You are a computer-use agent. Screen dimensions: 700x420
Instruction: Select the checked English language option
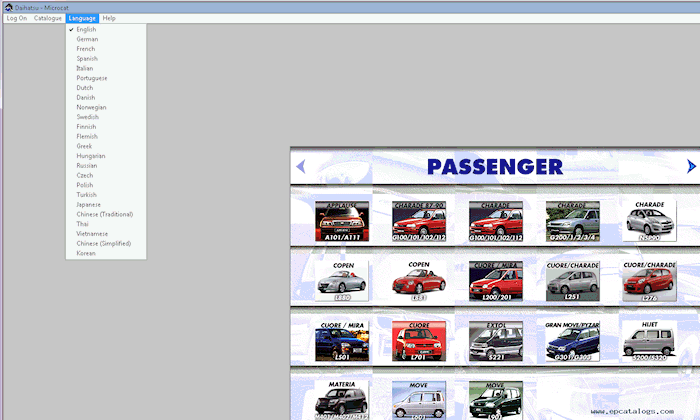tap(86, 30)
